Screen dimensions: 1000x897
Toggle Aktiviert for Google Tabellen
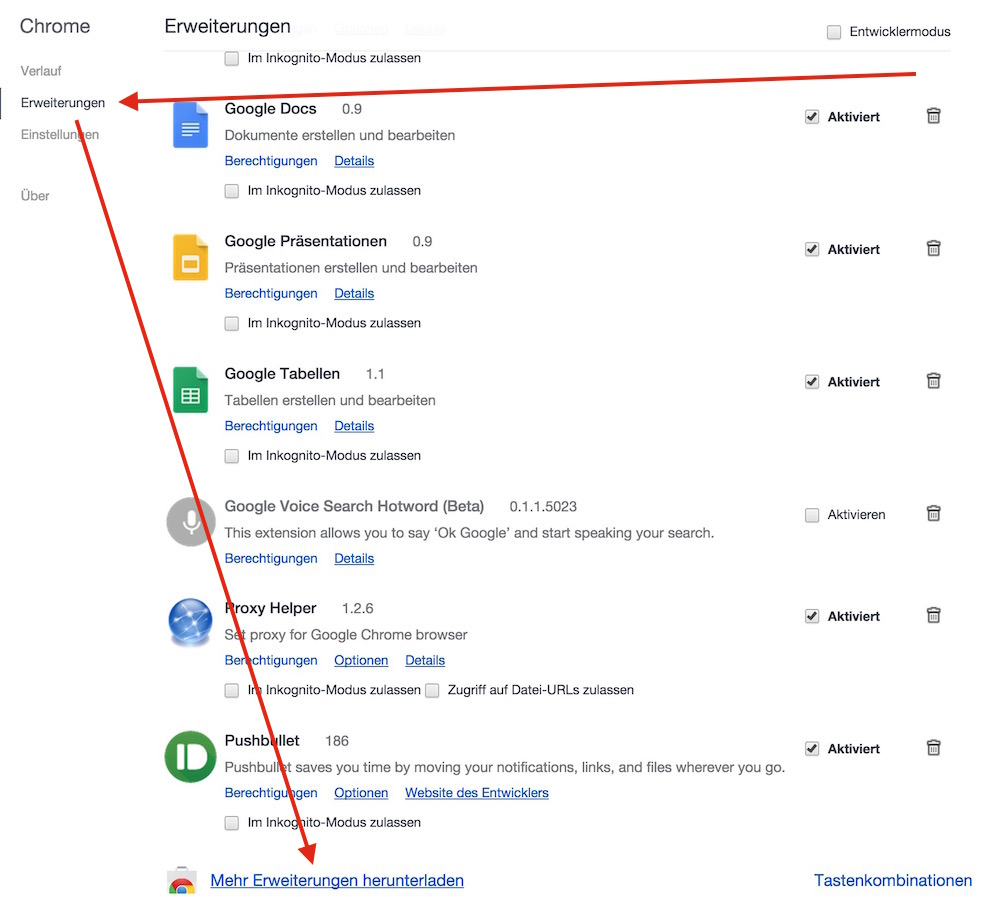812,382
